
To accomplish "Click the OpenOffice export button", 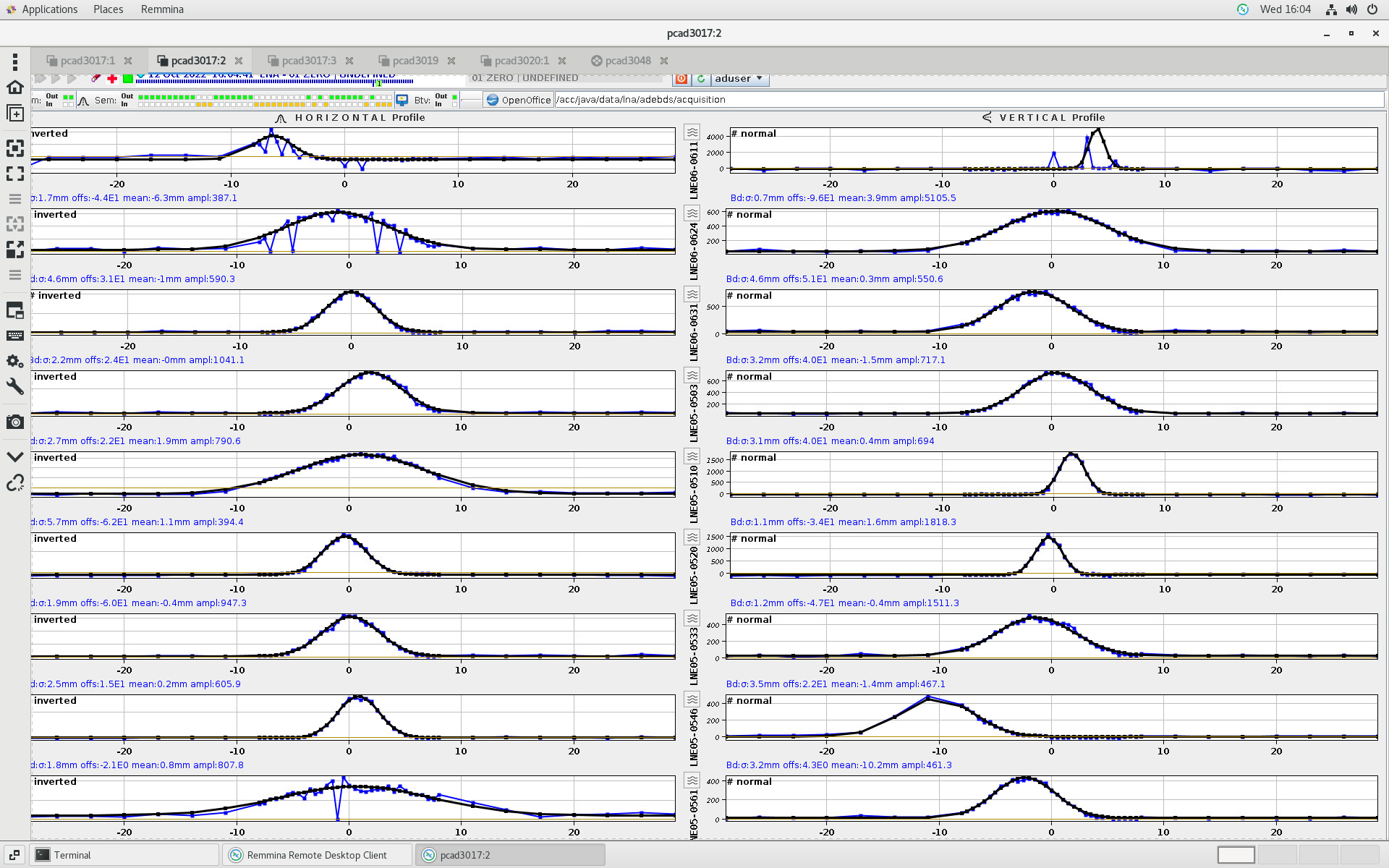I will [519, 100].
